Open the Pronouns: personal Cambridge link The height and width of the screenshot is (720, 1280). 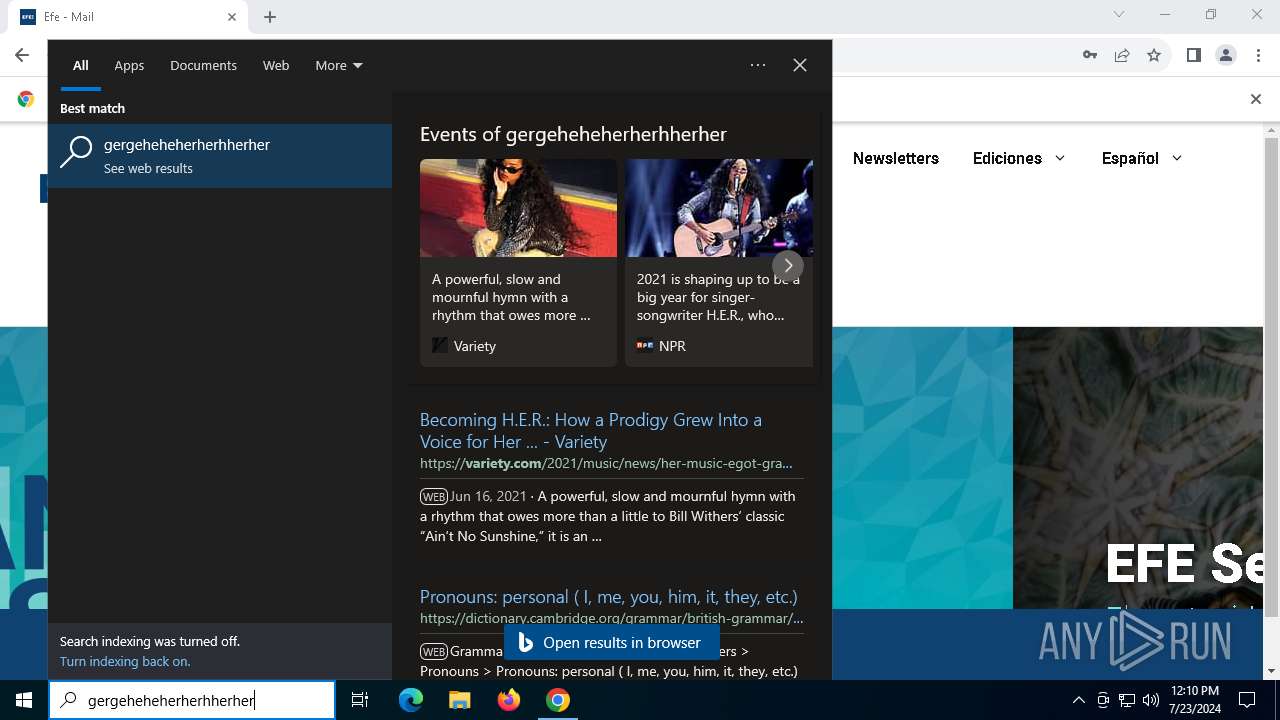(x=609, y=597)
